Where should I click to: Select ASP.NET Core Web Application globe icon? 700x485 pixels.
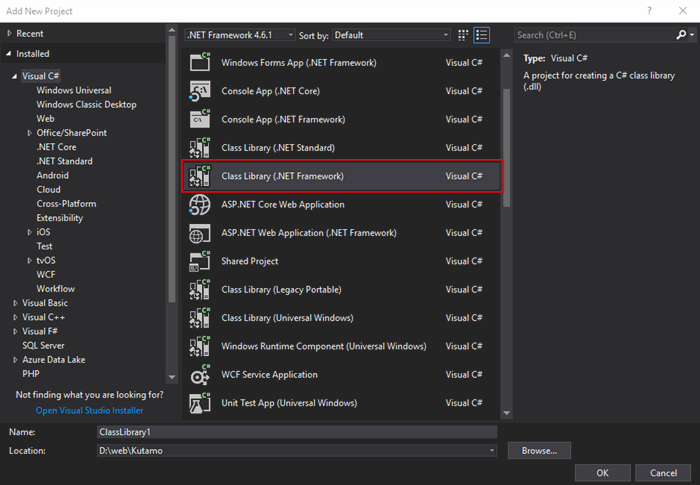point(200,205)
